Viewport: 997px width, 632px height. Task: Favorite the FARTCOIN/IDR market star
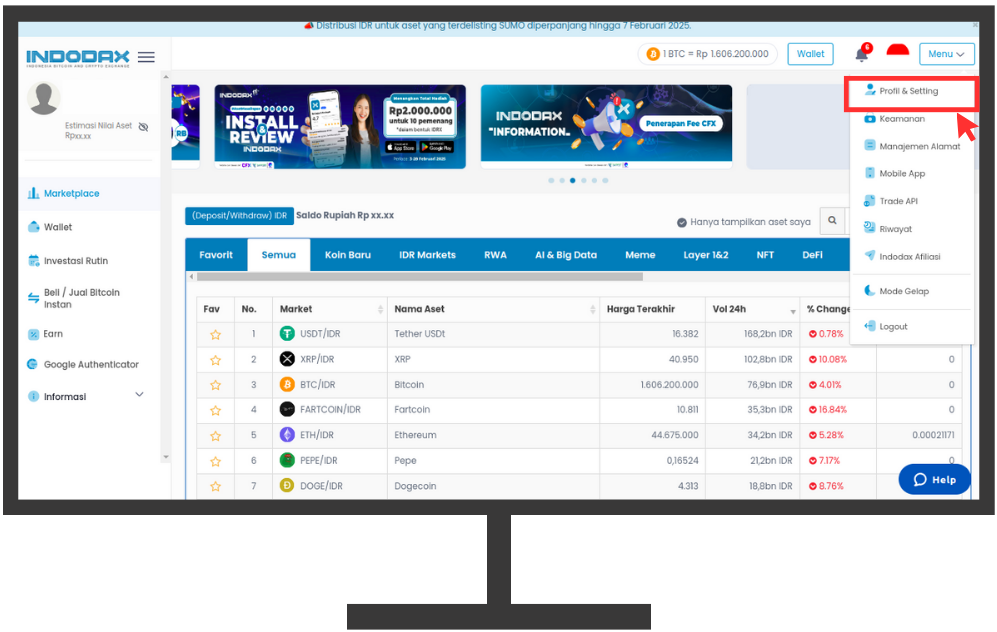coord(216,410)
